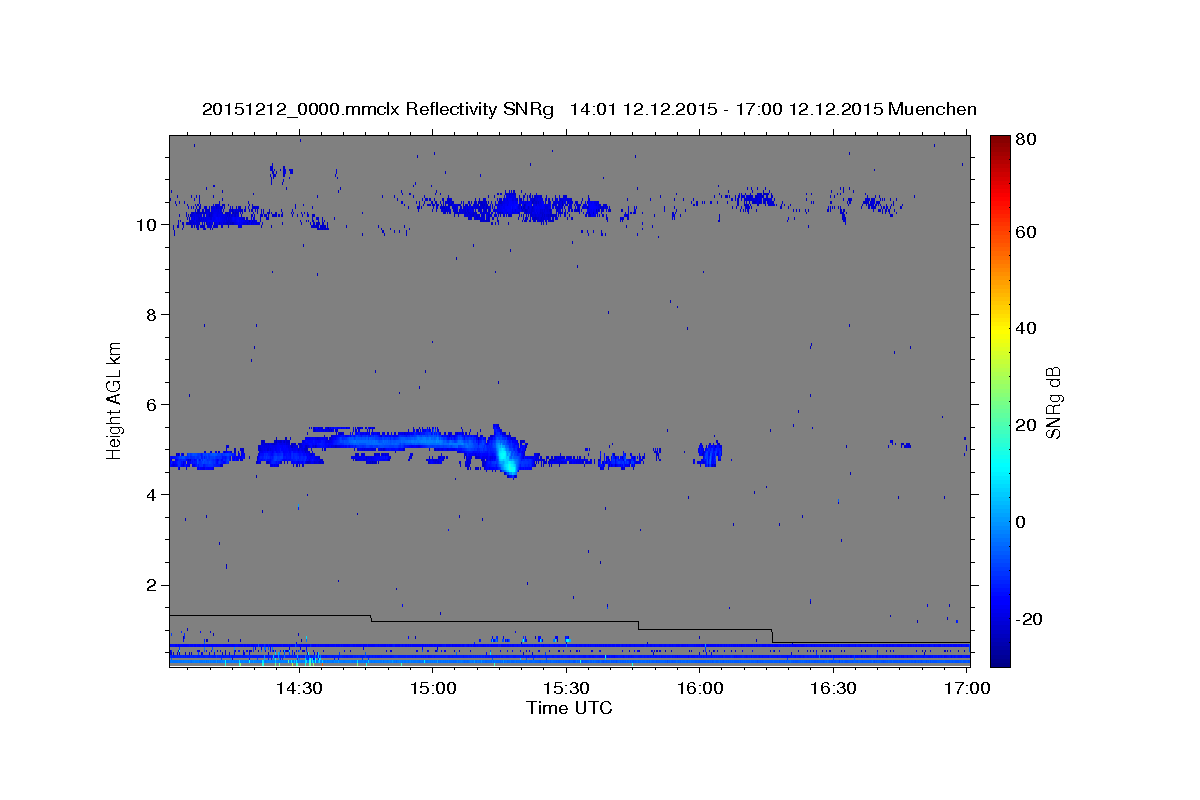1200x800 pixels.
Task: Click the bright cyan cloud core near 15:17
Action: pyautogui.click(x=506, y=455)
